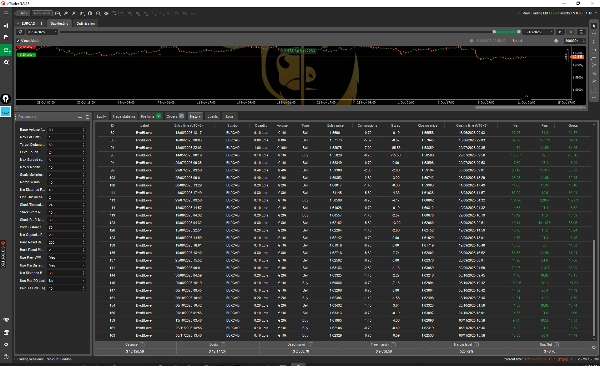The image size is (600, 366).
Task: Open the Trade section in left sidebar
Action: coord(6,26)
